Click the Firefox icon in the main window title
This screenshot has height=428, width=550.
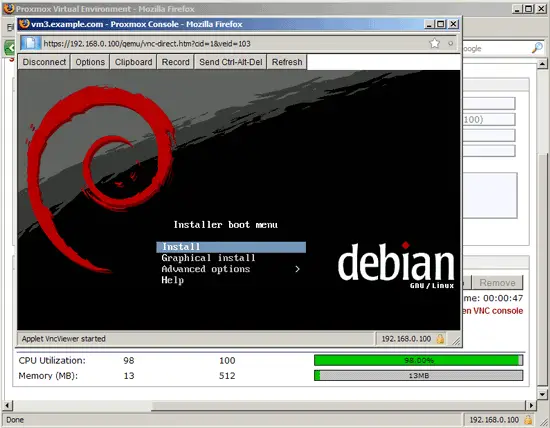[9, 8]
